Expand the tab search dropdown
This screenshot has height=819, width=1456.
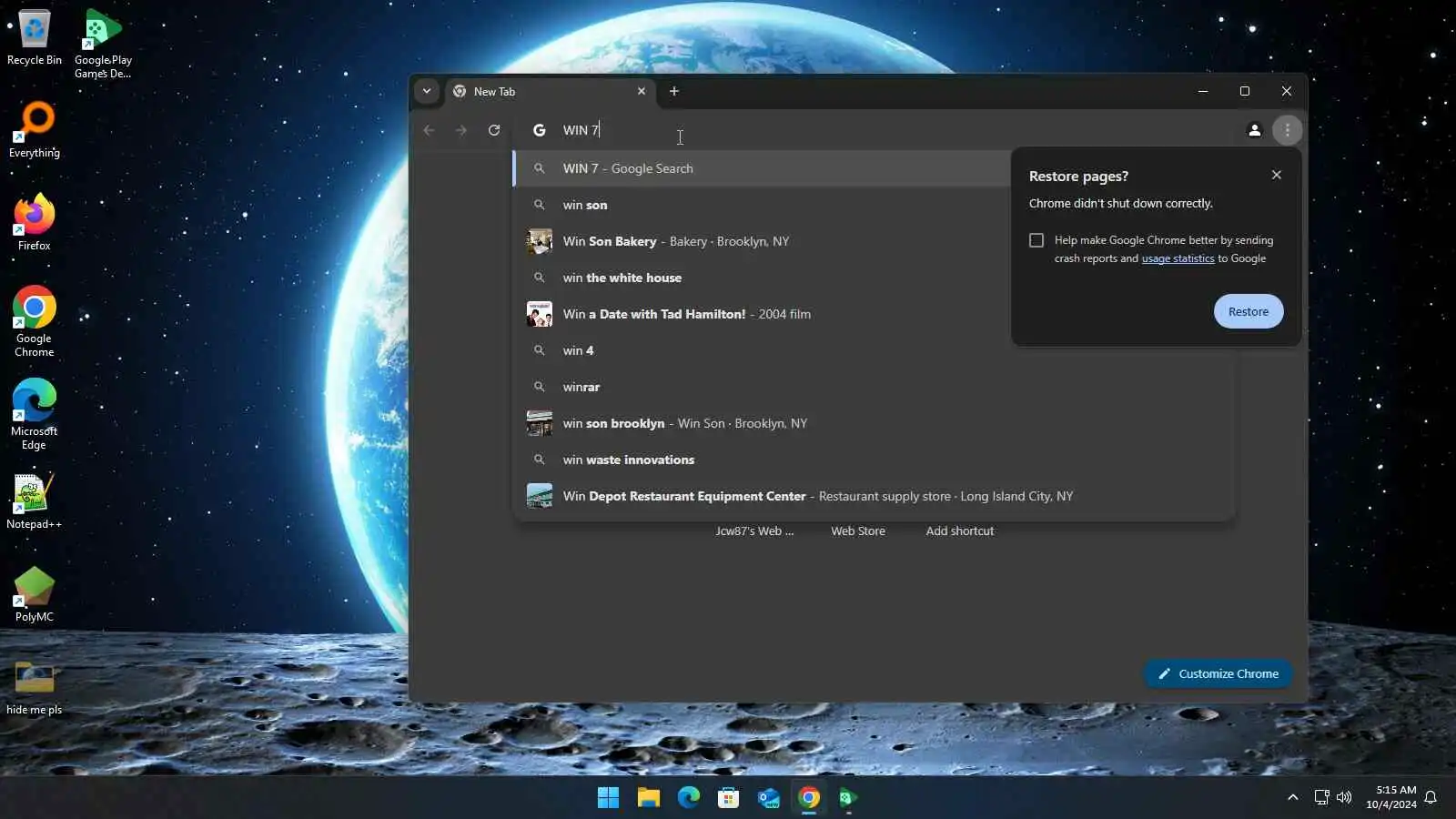427,91
